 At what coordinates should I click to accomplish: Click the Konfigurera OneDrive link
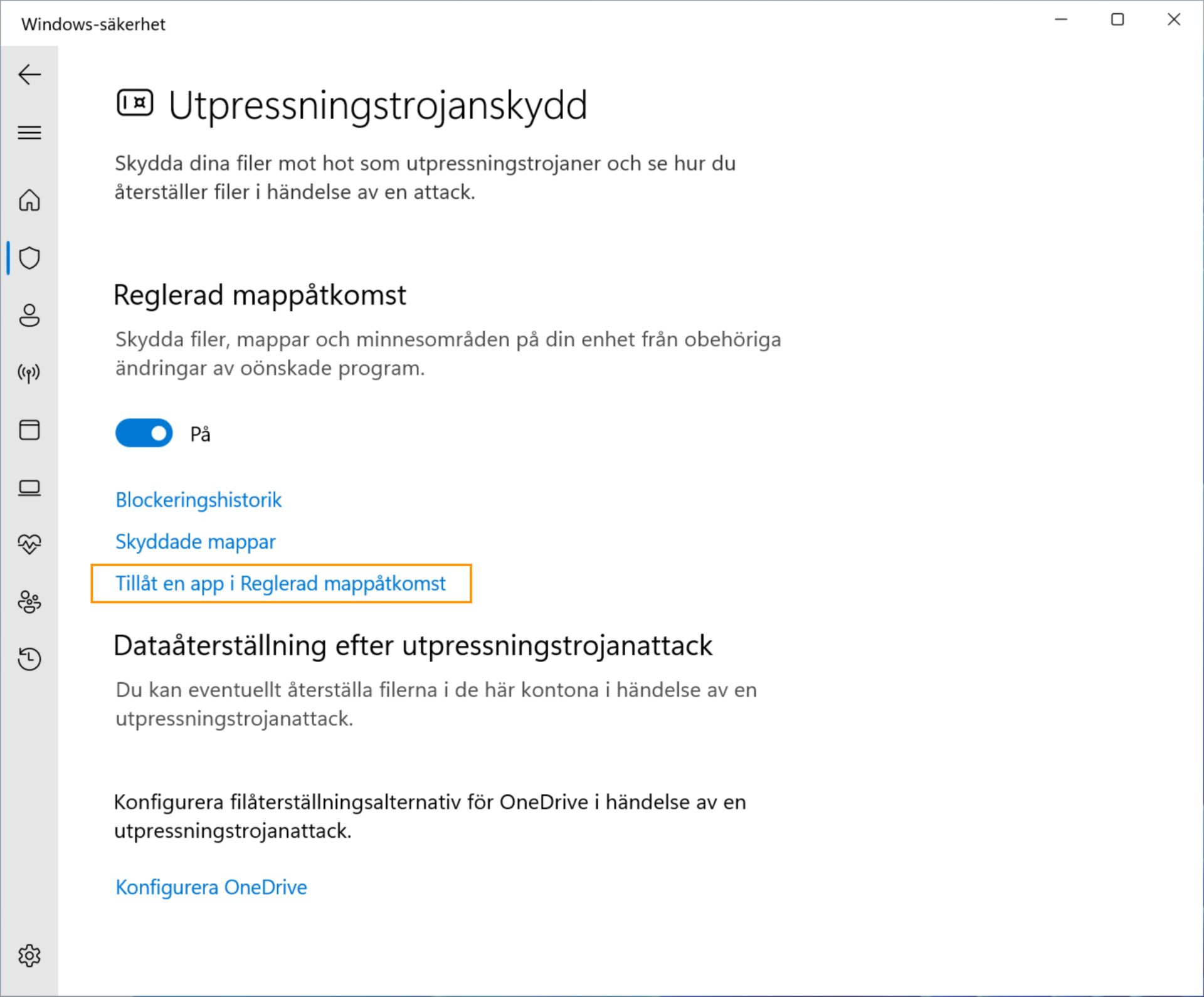tap(211, 887)
